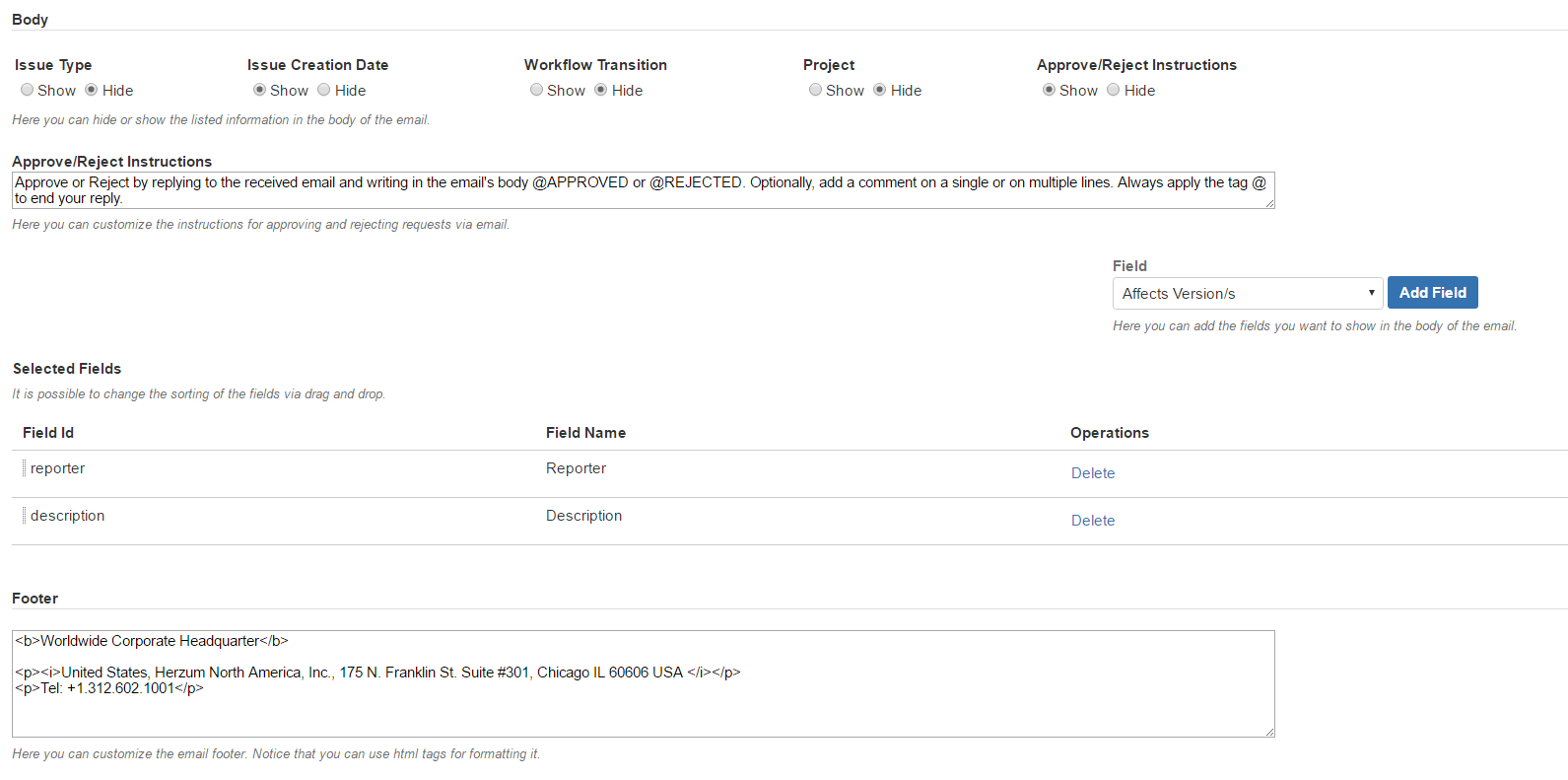The image size is (1568, 780).
Task: Click the drag handle of the reporter row
Action: point(24,468)
